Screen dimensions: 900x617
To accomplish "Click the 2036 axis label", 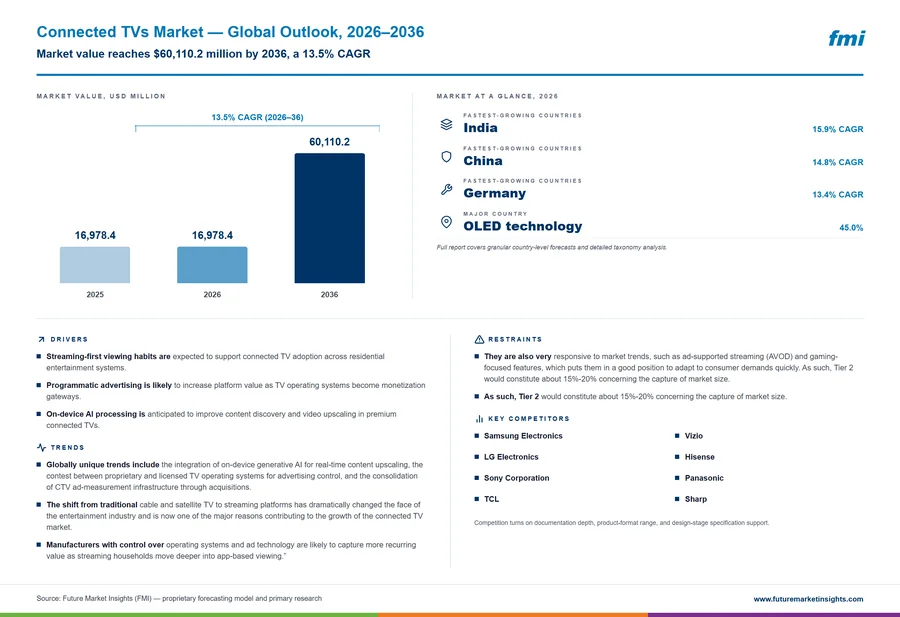I will point(329,294).
